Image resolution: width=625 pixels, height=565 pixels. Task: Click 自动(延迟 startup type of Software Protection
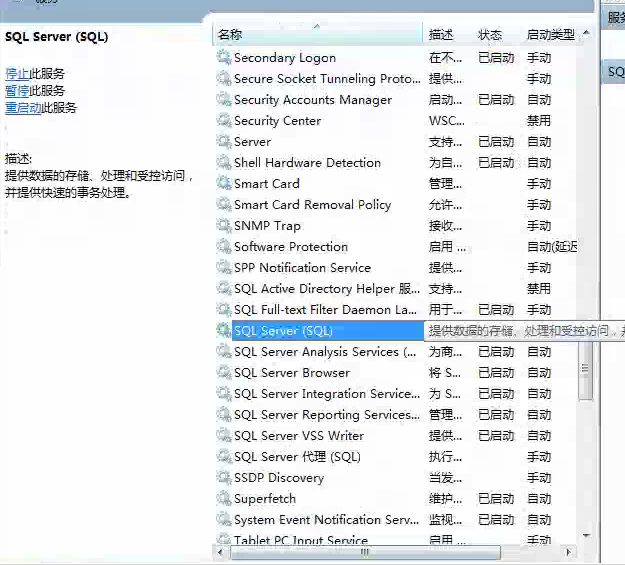(552, 247)
